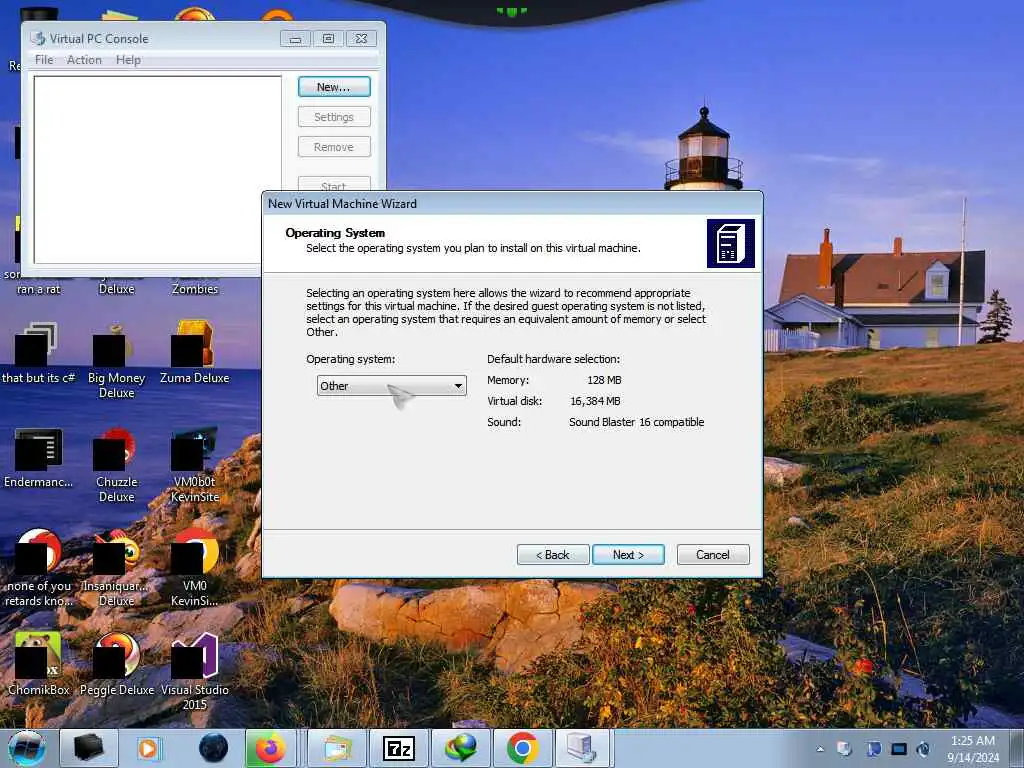Open the File menu in Virtual PC Console
Screen dimensions: 1024x768
(x=44, y=59)
